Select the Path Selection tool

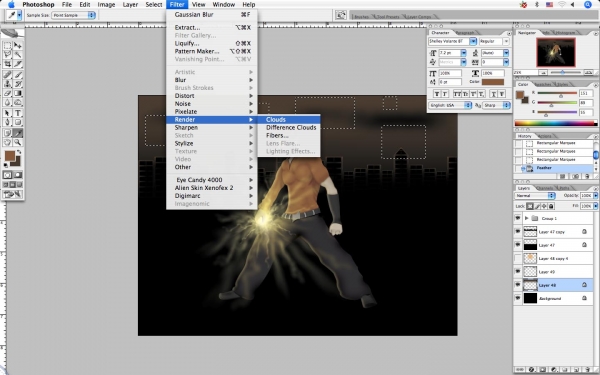pyautogui.click(x=7, y=113)
